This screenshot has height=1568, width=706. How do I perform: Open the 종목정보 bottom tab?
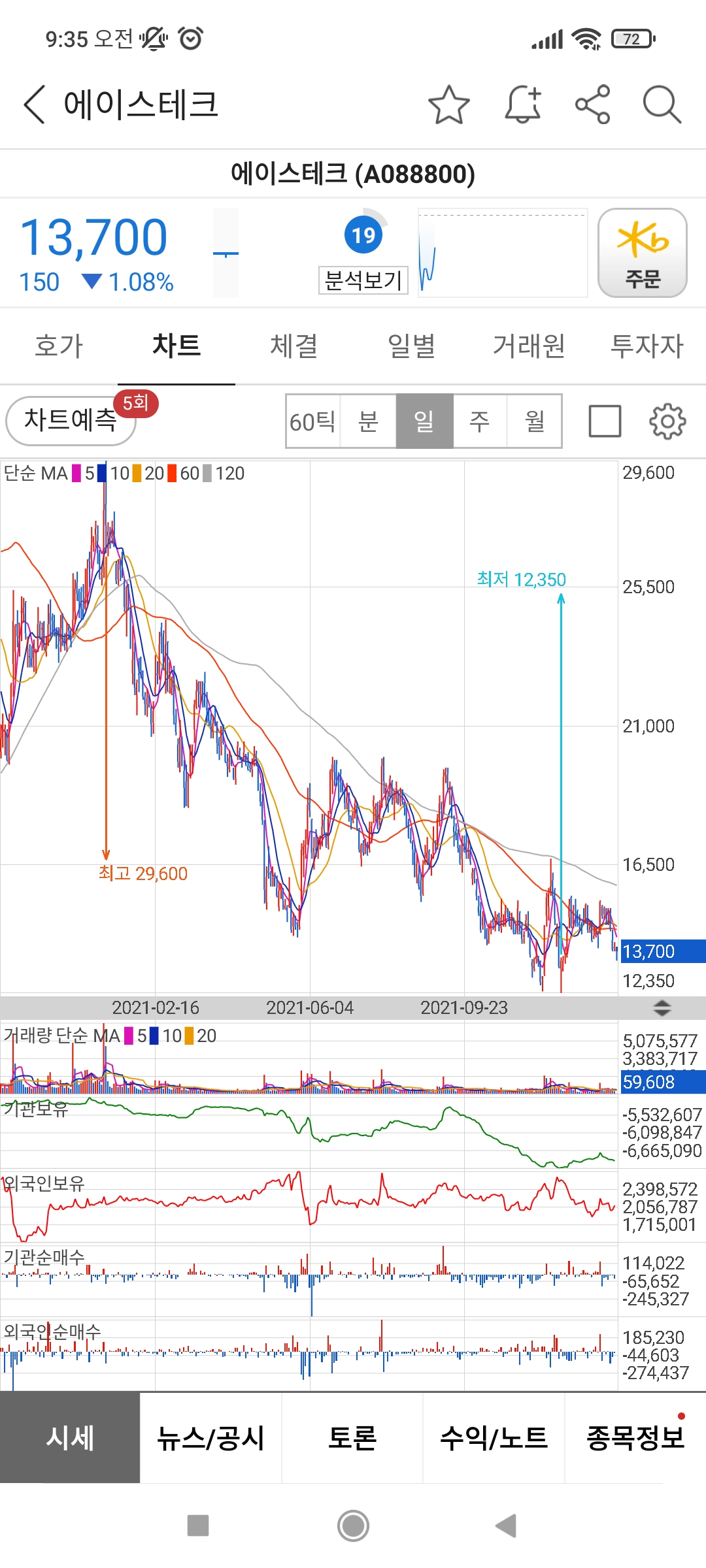[x=635, y=1437]
